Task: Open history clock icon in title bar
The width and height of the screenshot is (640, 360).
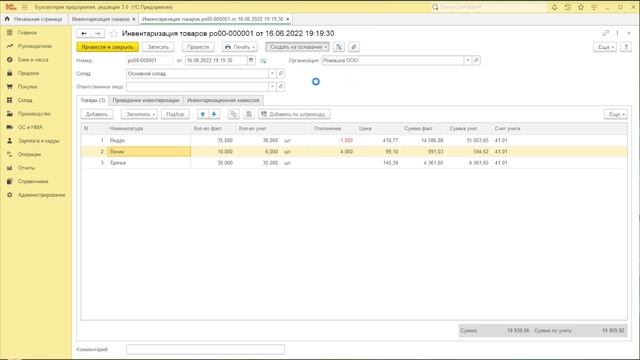Action: pyautogui.click(x=568, y=7)
